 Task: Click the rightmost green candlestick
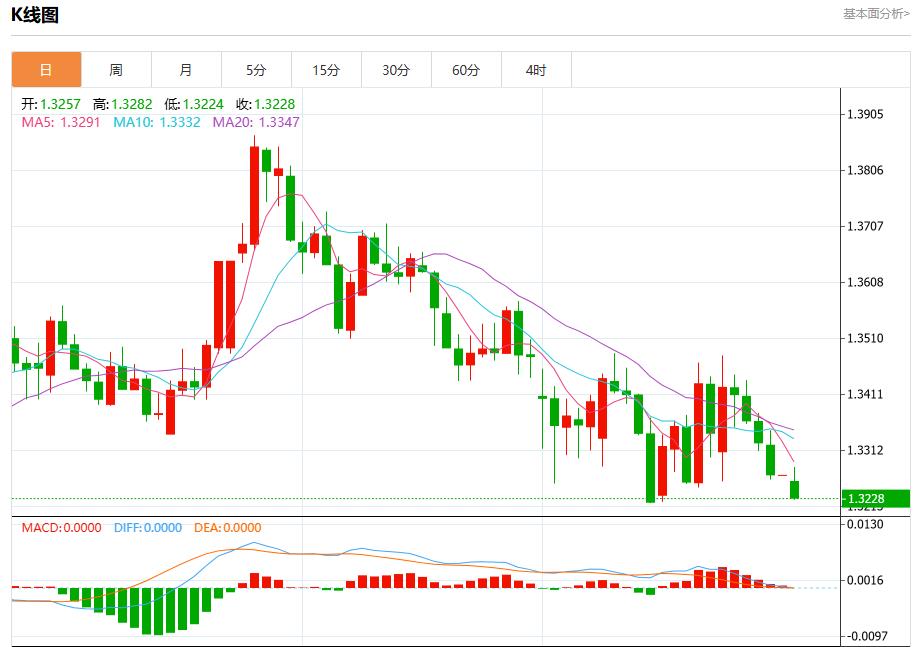coord(795,489)
